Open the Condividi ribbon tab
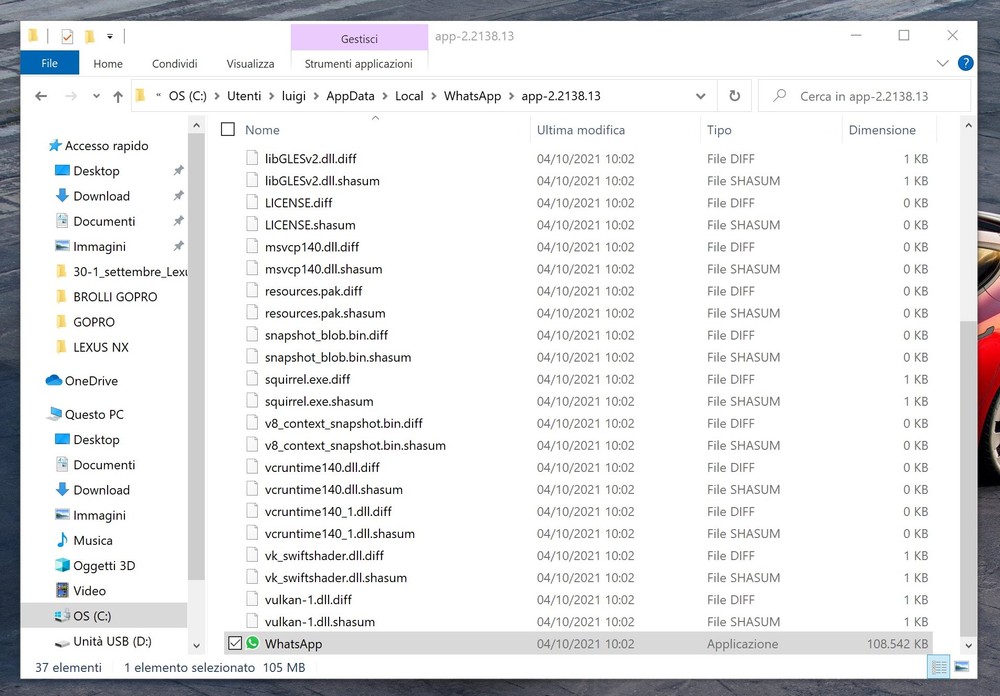Screen dimensions: 1000x696 tap(174, 64)
